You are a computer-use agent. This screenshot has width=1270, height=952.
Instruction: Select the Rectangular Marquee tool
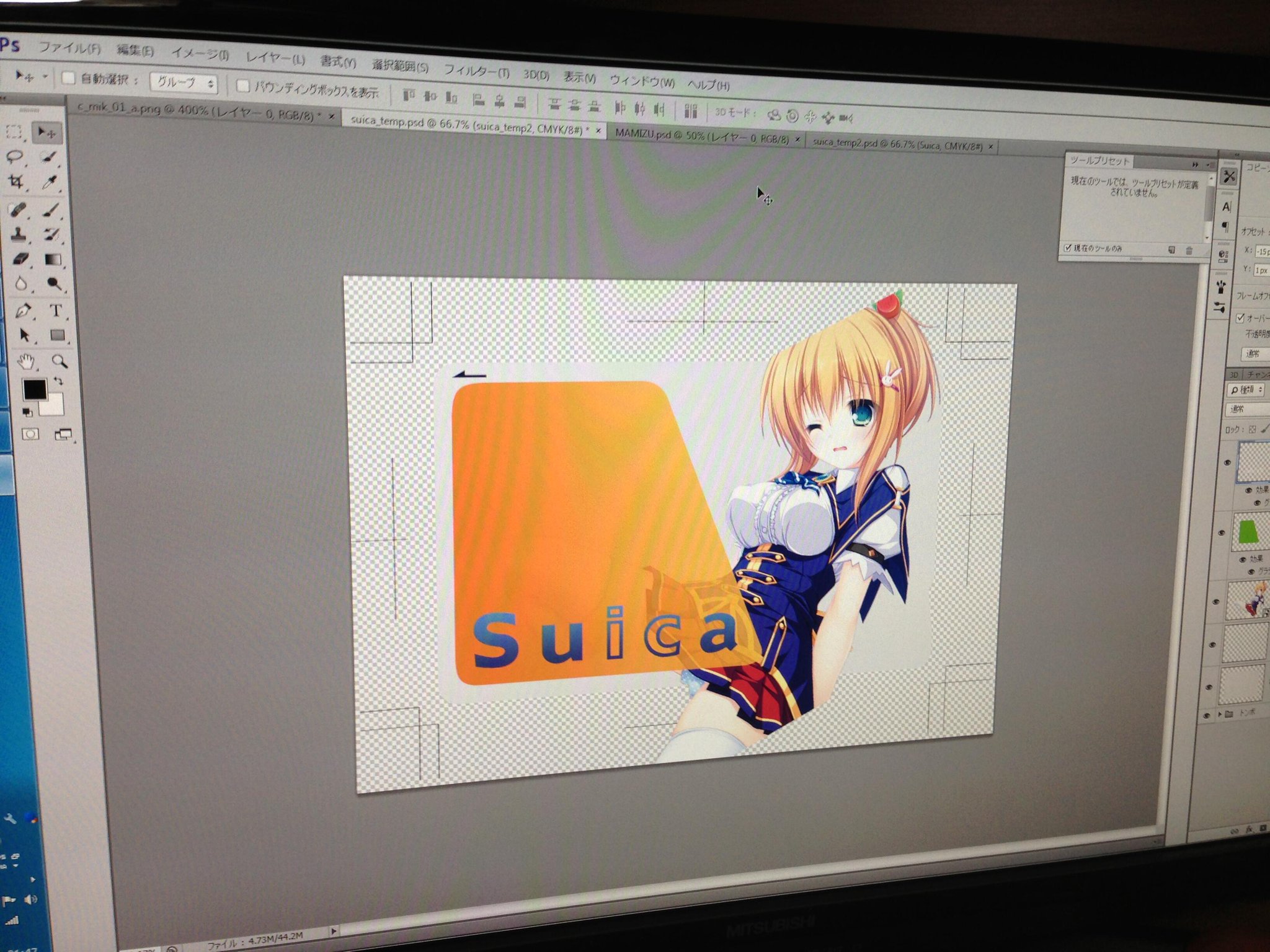[14, 131]
